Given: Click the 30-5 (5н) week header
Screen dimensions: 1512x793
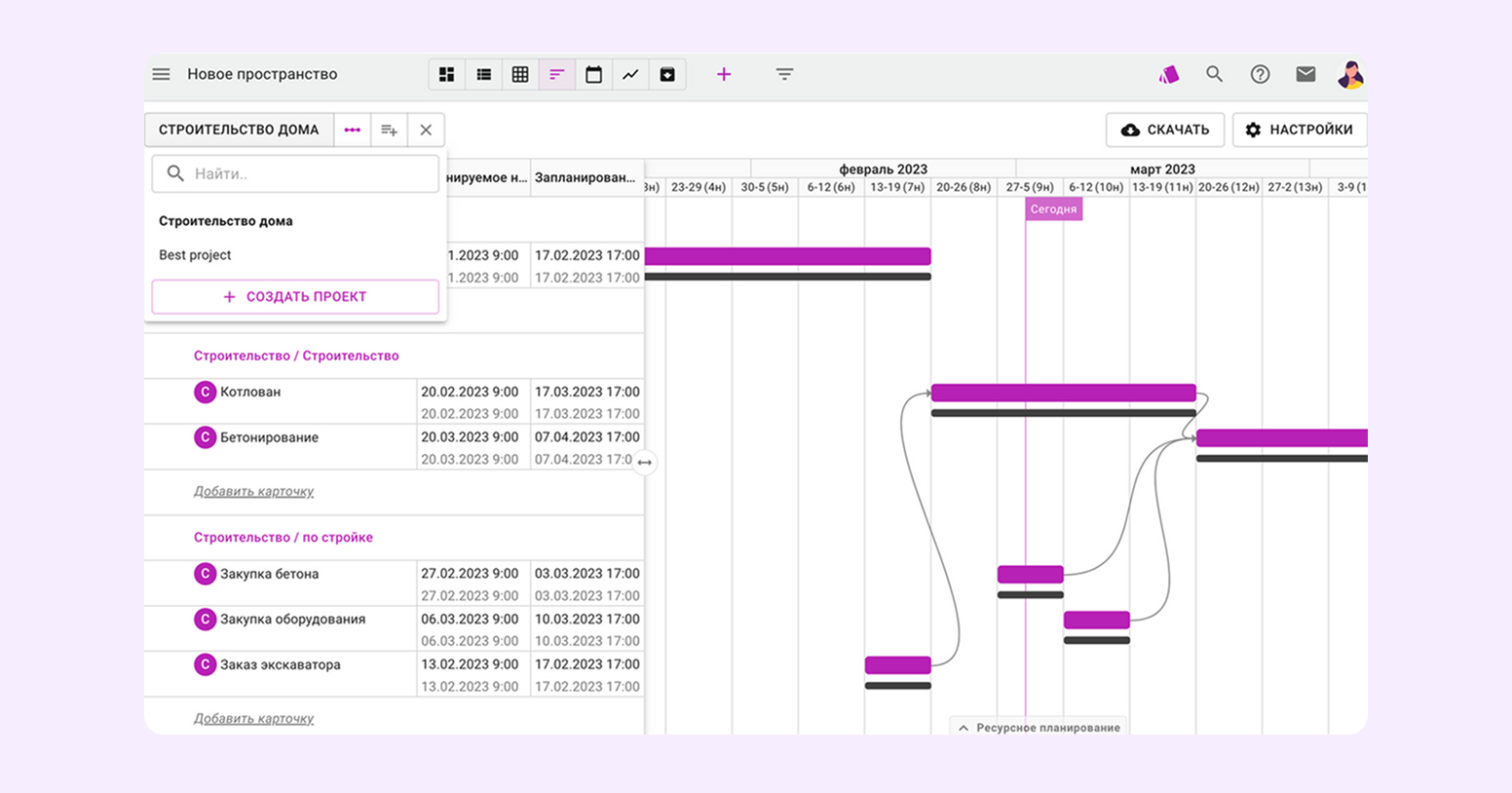Looking at the screenshot, I should (x=765, y=187).
